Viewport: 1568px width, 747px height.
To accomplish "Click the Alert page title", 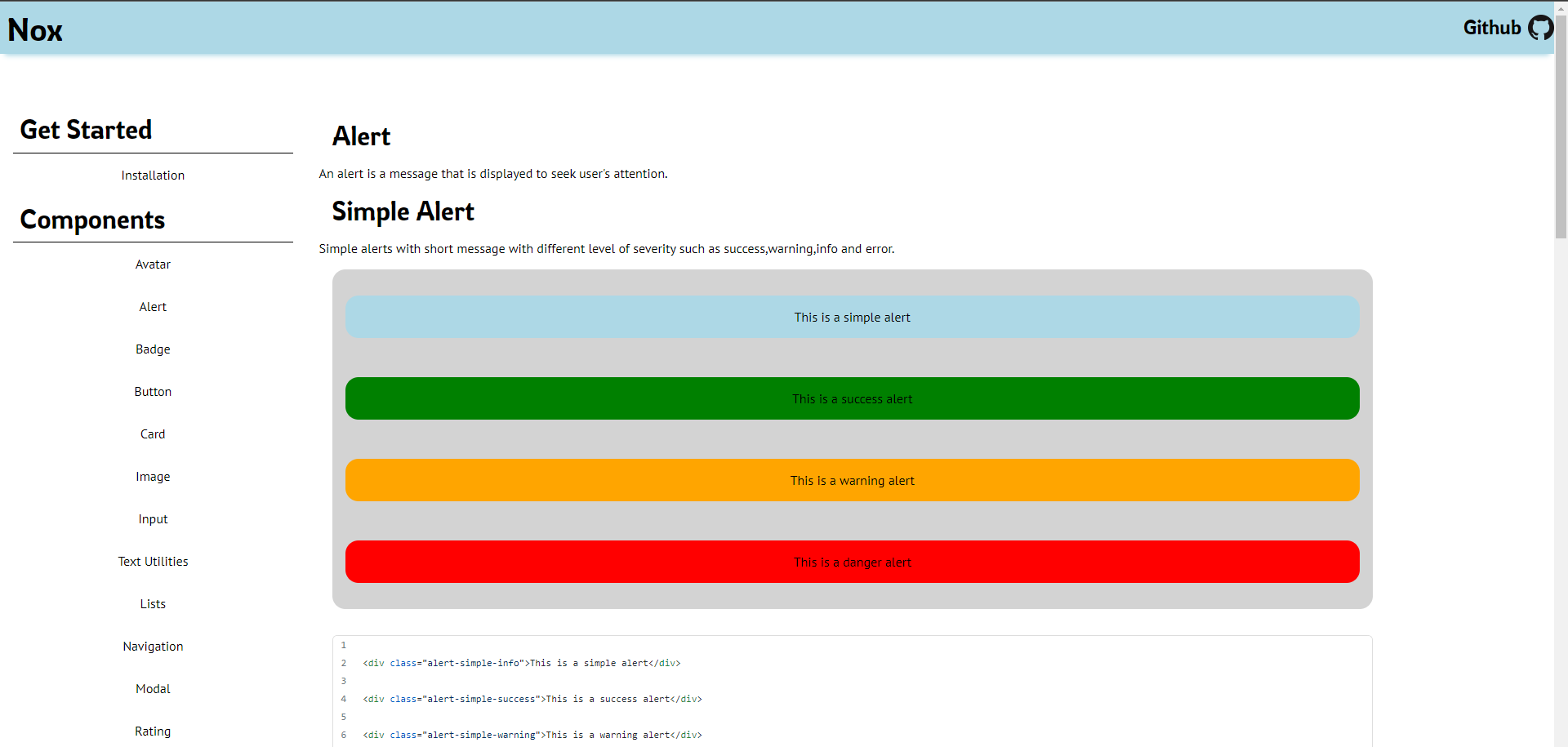I will coord(361,136).
